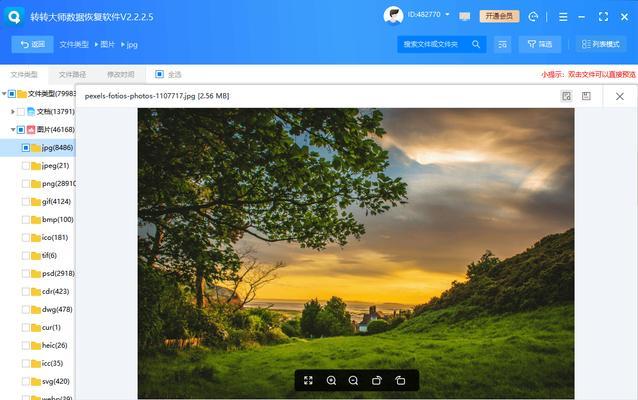This screenshot has width=638, height=400.
Task: Click the 图片 picture category icon
Action: (x=31, y=129)
